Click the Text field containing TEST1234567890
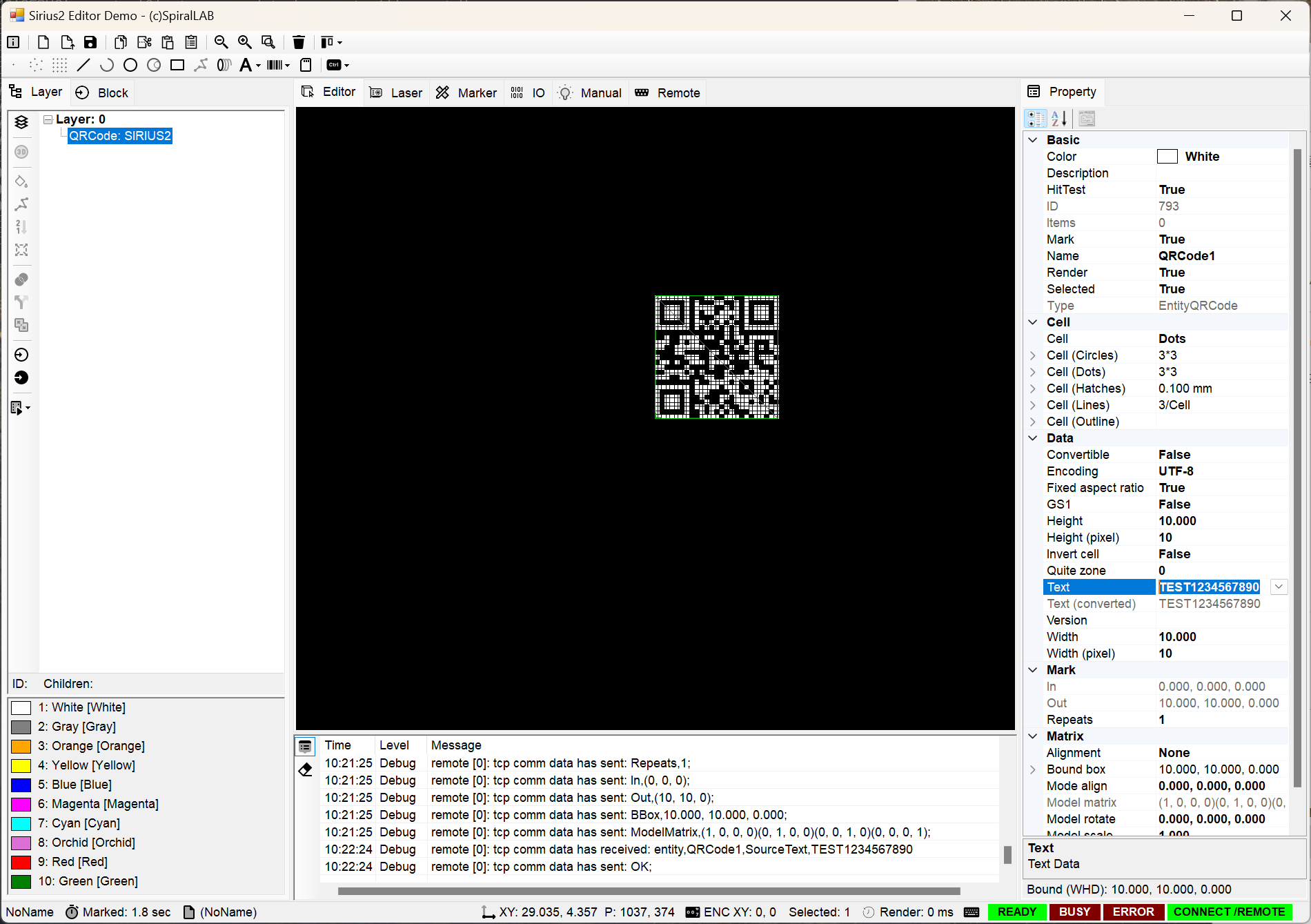 (1209, 587)
